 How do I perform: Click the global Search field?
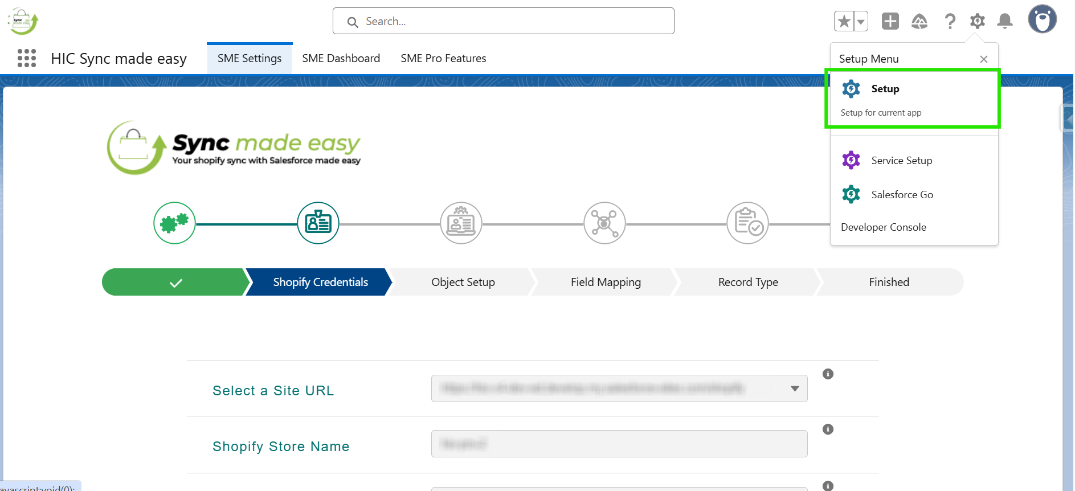click(504, 21)
